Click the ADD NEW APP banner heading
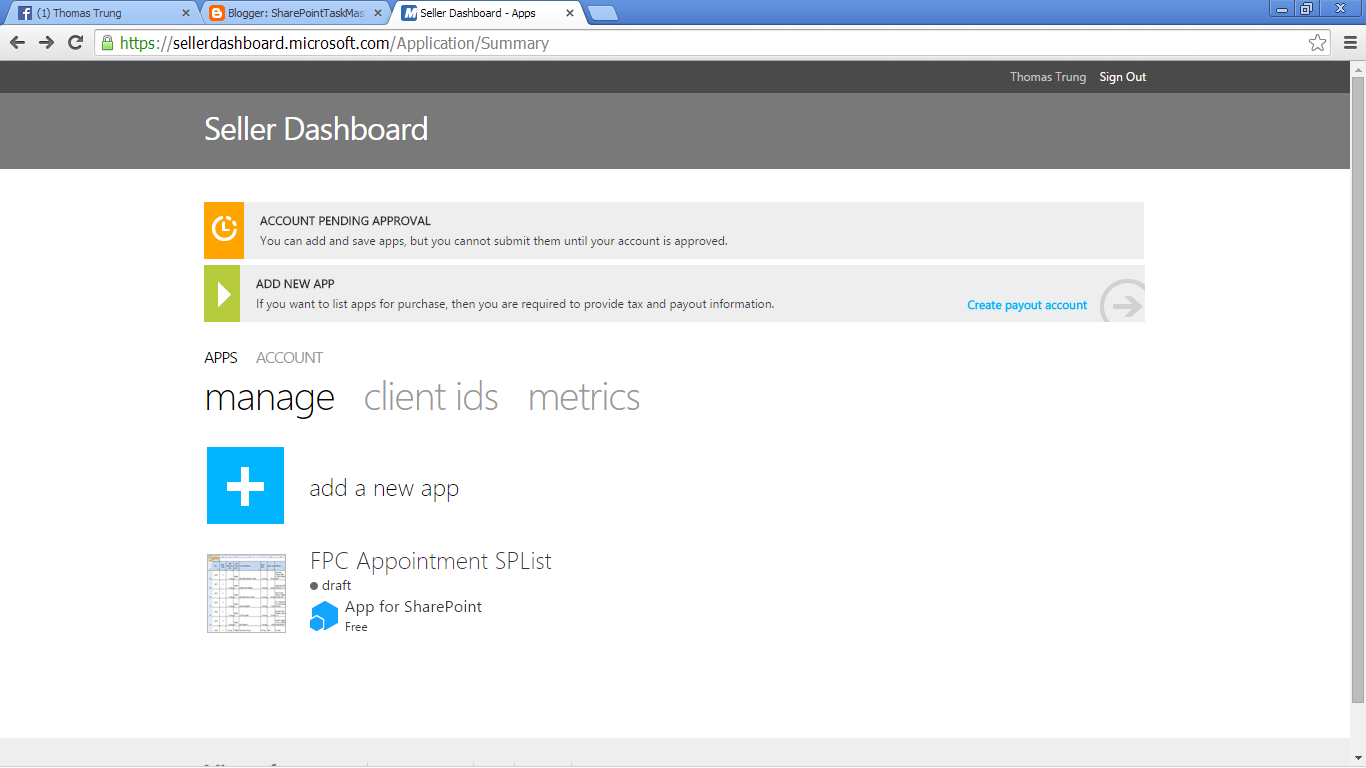Image resolution: width=1366 pixels, height=768 pixels. click(x=295, y=284)
